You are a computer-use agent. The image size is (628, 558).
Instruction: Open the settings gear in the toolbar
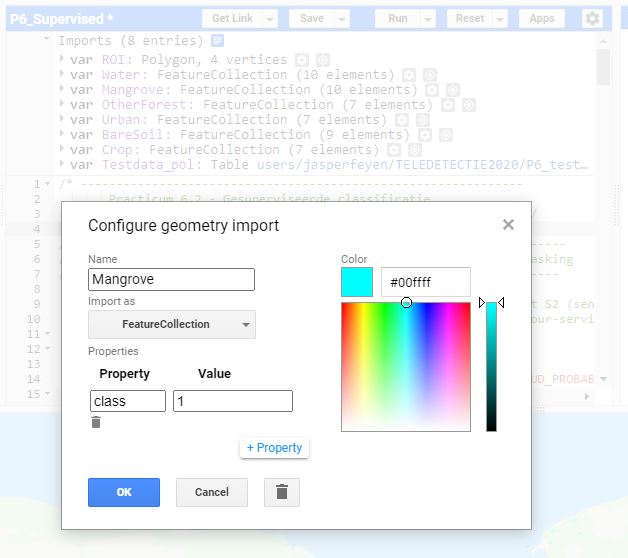pyautogui.click(x=593, y=19)
